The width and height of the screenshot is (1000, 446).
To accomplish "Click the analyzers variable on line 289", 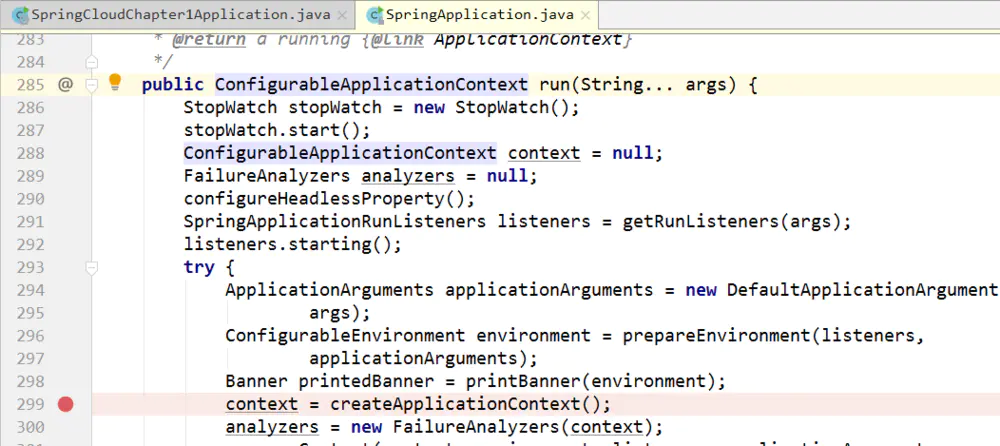I will coord(408,175).
